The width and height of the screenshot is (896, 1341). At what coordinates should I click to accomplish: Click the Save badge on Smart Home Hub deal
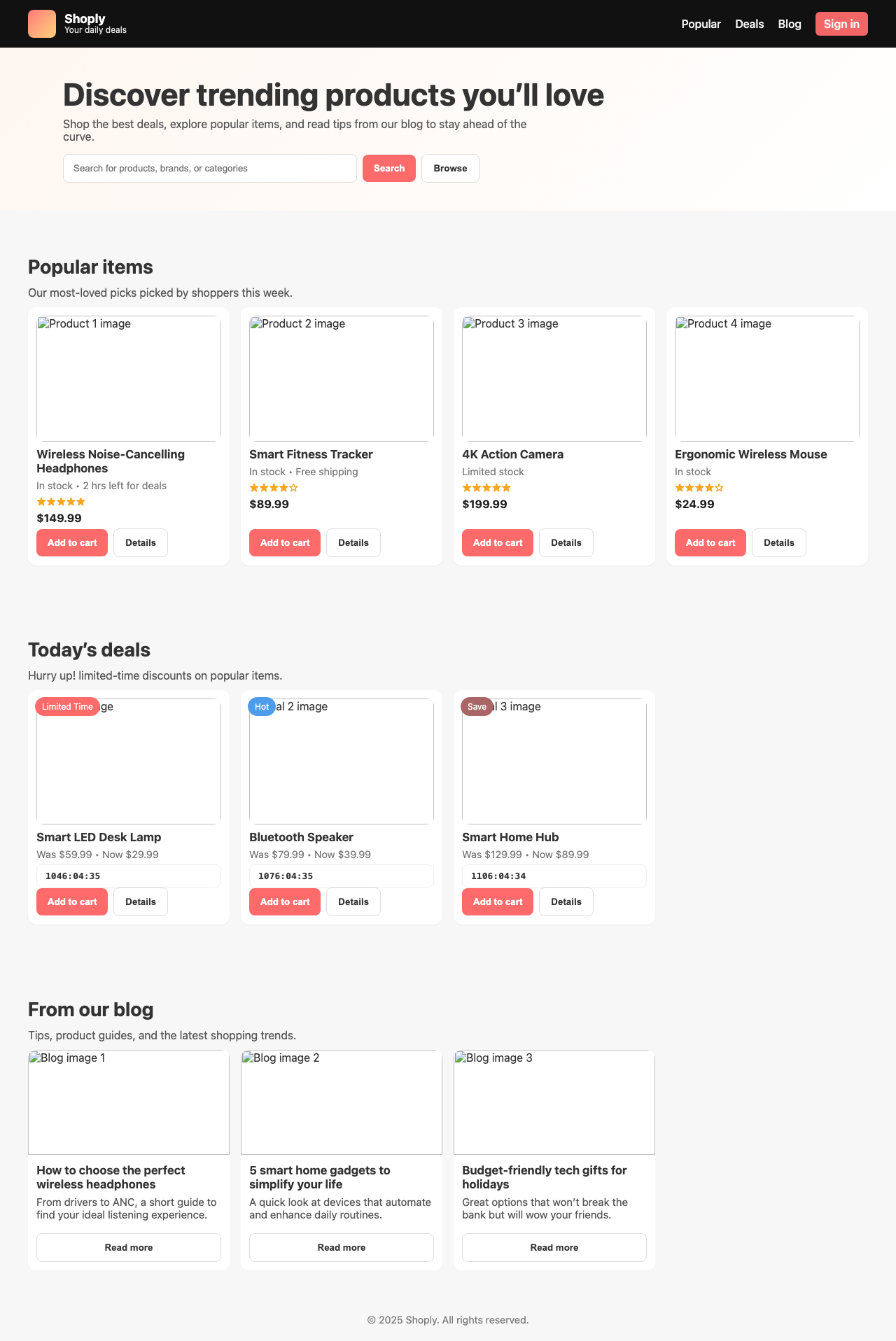(477, 706)
